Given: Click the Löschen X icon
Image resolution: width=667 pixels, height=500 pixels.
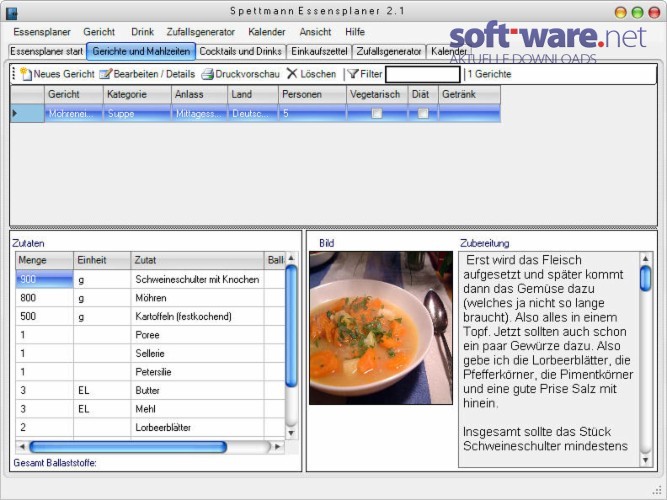Looking at the screenshot, I should click(x=292, y=74).
